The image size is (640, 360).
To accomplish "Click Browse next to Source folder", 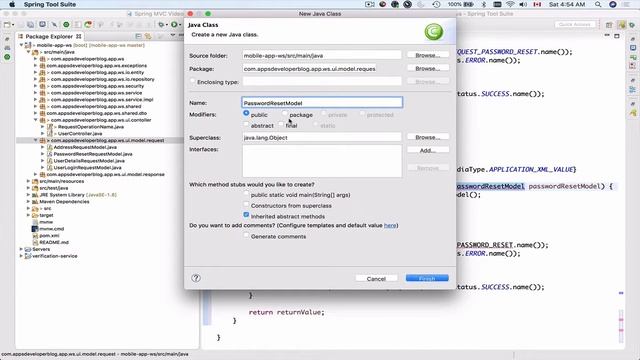I will coord(428,55).
